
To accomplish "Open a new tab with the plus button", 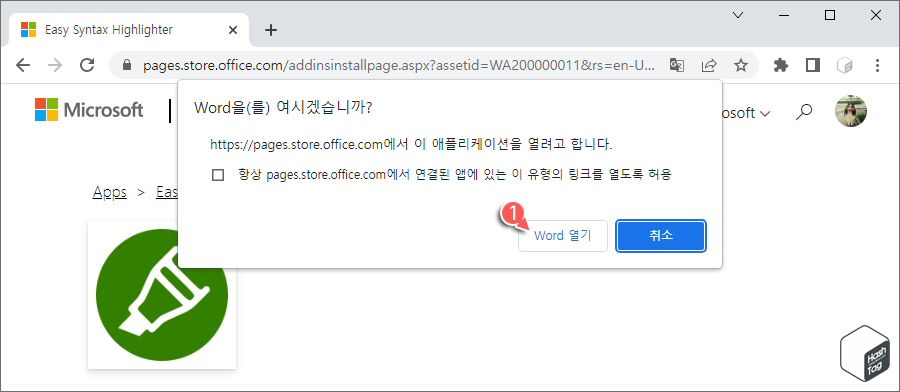I will click(x=271, y=30).
